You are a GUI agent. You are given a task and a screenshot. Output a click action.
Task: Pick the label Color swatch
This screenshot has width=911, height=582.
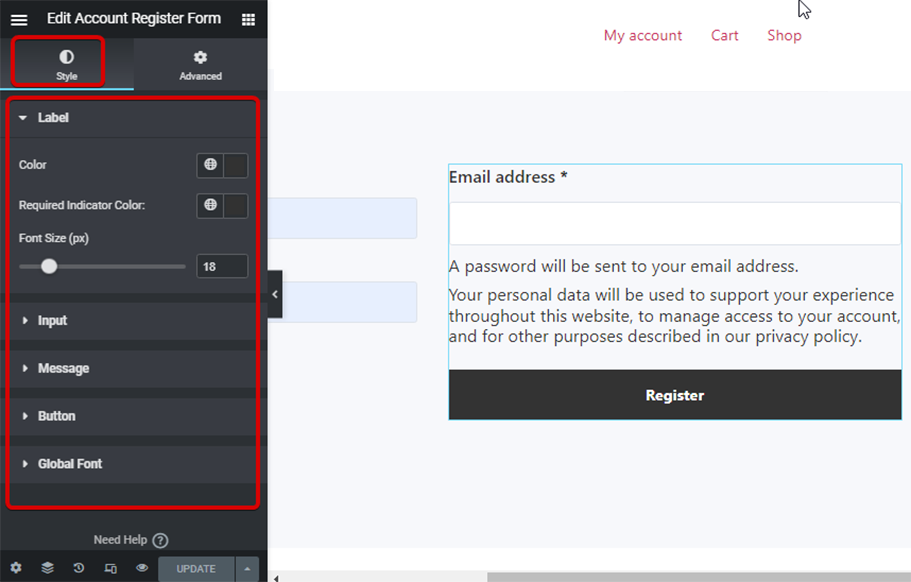(236, 165)
